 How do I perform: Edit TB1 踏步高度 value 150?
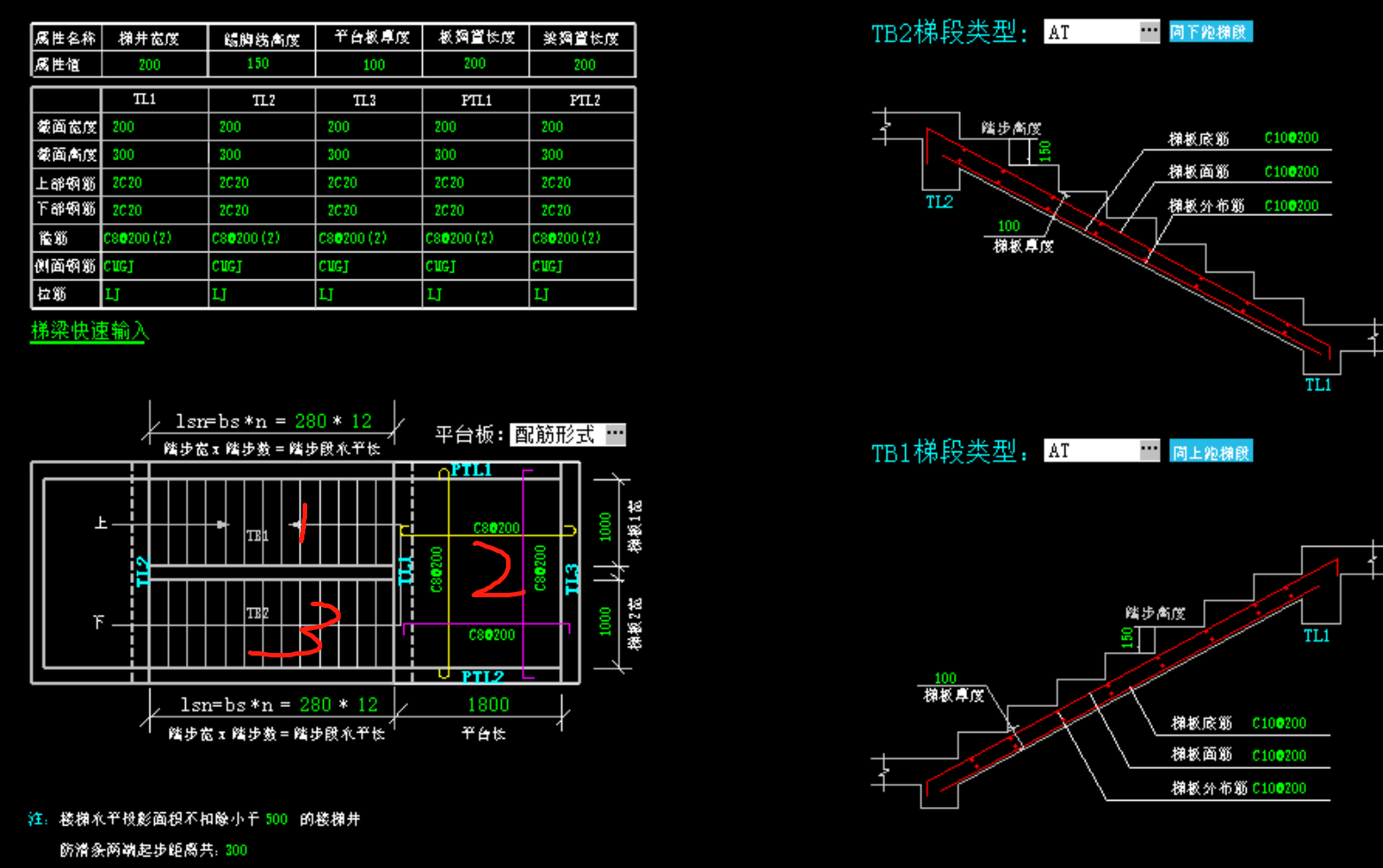(x=1126, y=637)
